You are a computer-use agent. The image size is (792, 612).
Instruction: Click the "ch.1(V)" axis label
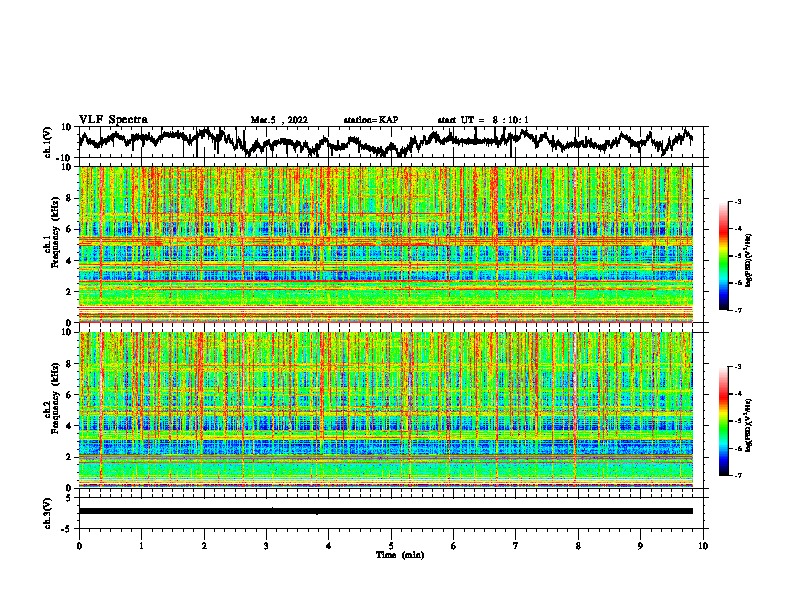pyautogui.click(x=48, y=142)
